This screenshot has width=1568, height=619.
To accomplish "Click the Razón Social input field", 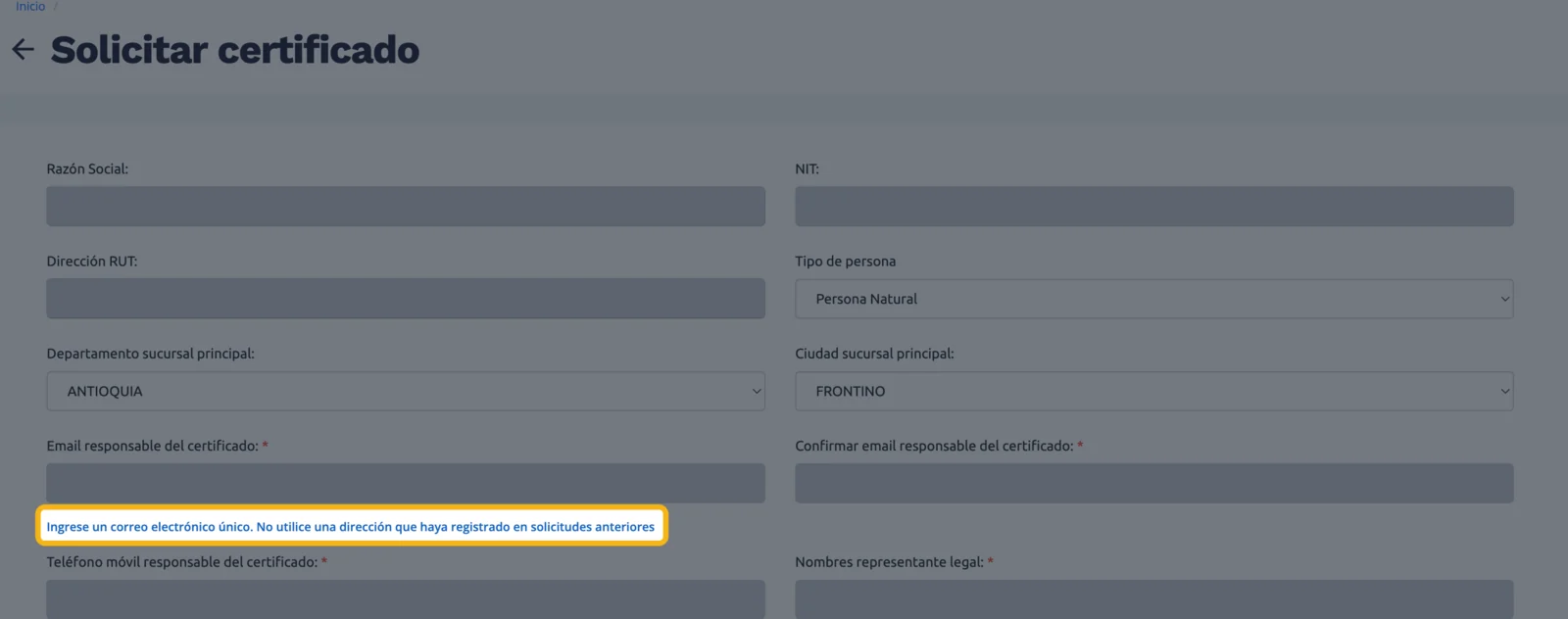I will pos(406,207).
